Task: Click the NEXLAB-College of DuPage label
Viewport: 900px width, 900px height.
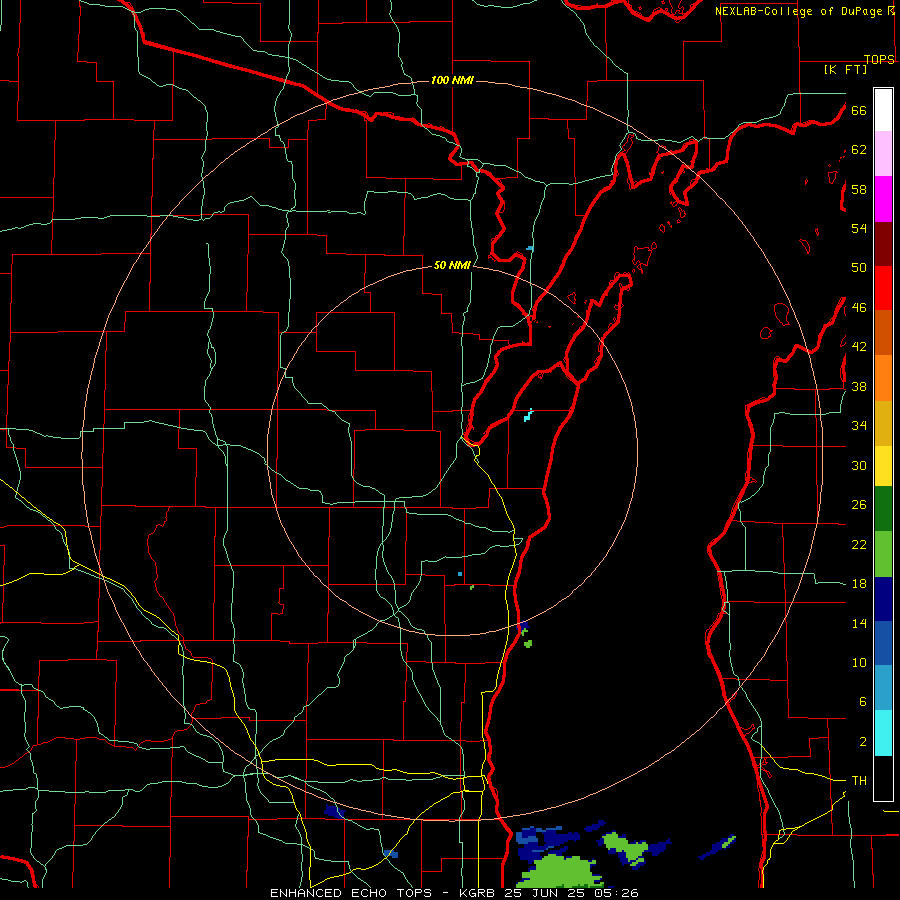Action: tap(800, 11)
